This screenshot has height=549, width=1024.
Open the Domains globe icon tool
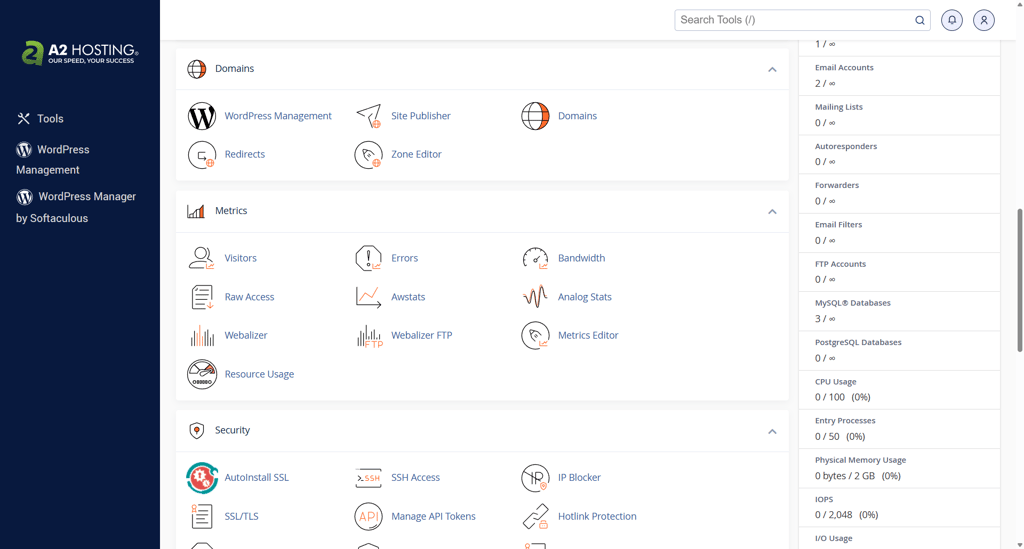(x=535, y=116)
